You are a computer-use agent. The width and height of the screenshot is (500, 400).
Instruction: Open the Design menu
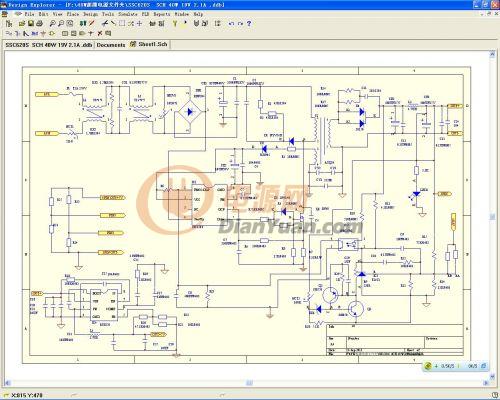[90, 14]
